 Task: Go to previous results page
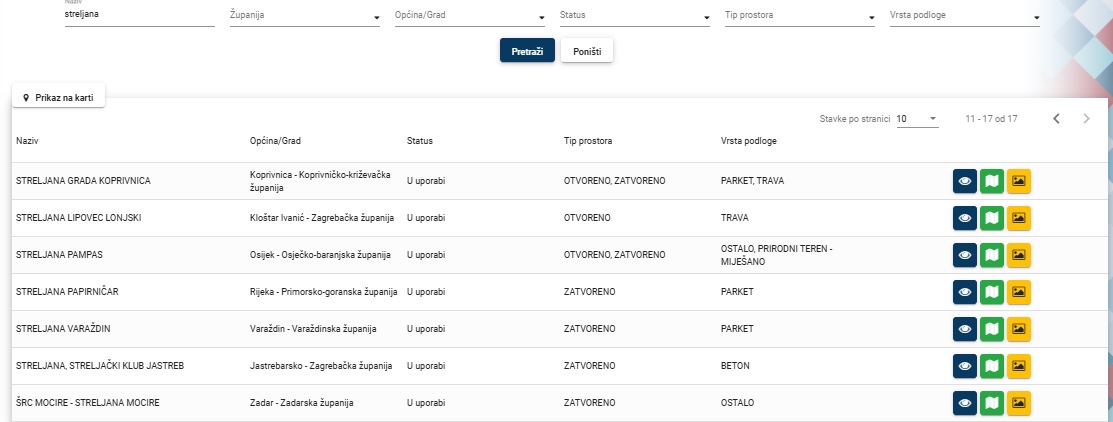coord(1056,119)
